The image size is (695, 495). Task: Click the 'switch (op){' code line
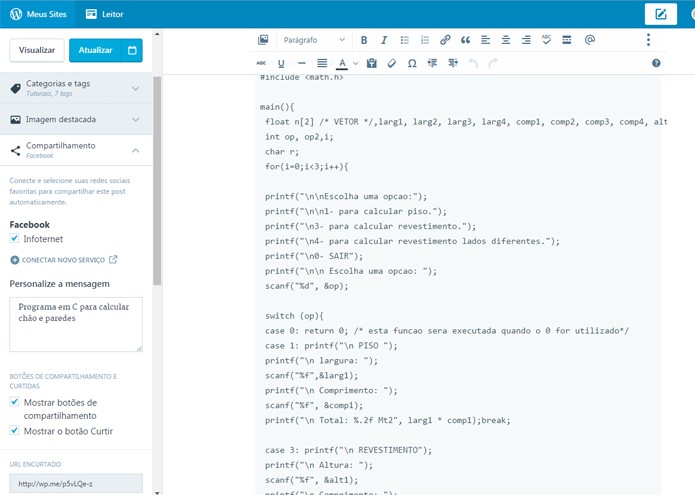point(294,316)
